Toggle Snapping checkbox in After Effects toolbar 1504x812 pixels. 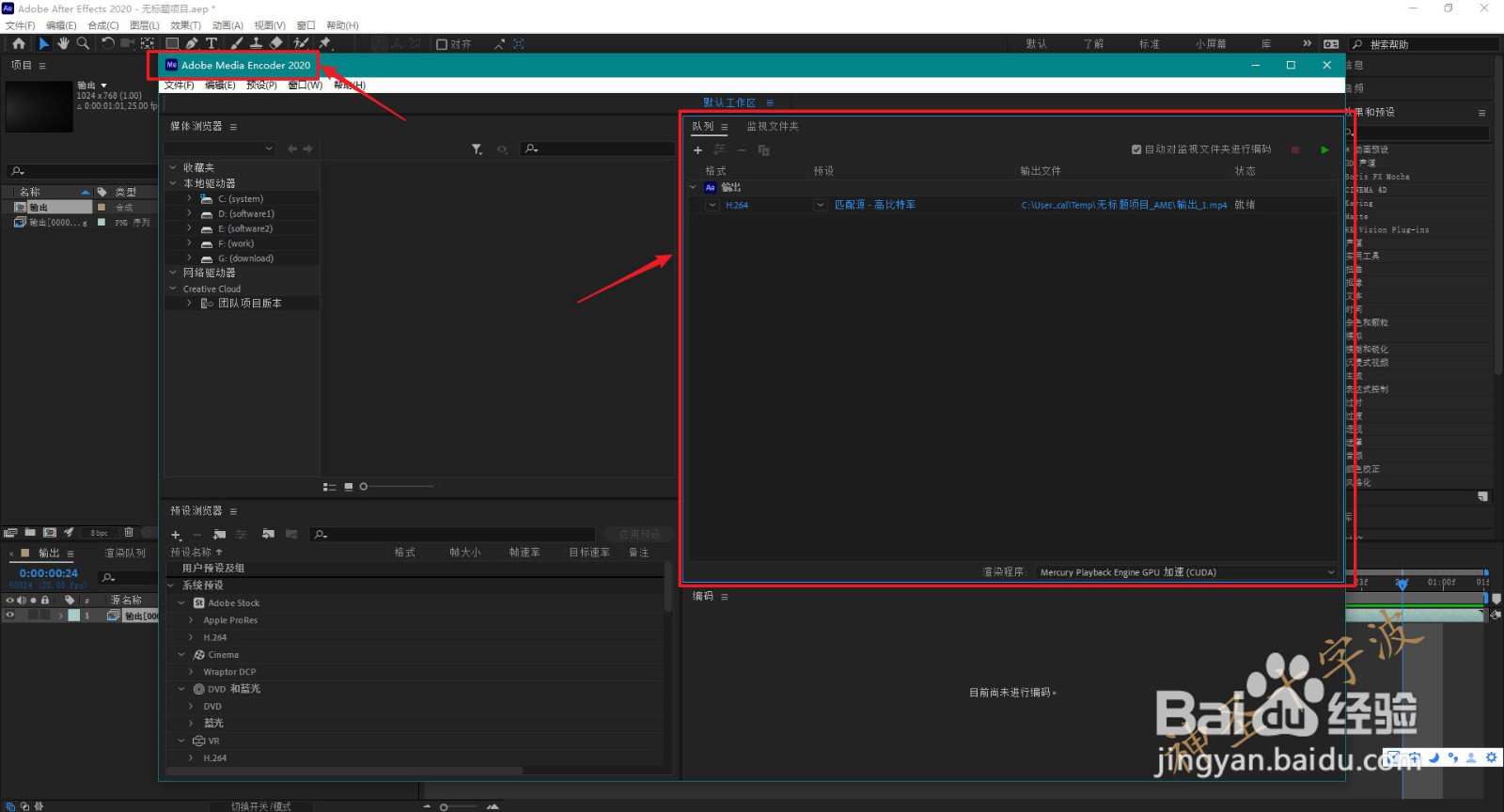coord(442,44)
